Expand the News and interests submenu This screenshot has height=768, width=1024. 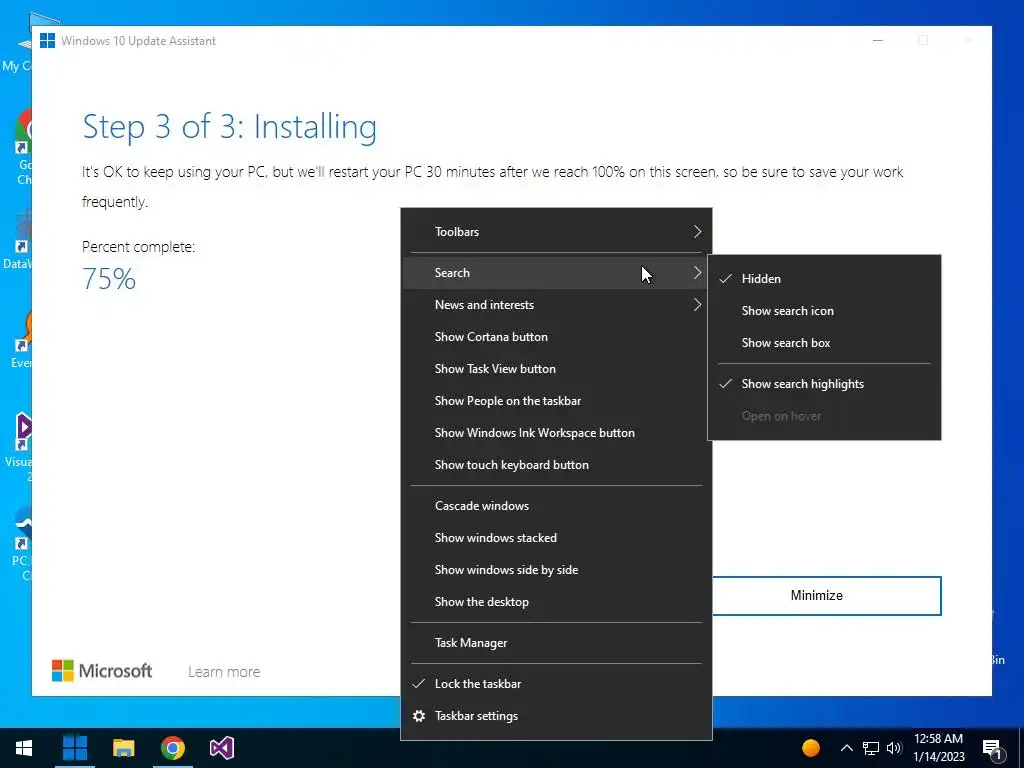coord(556,305)
